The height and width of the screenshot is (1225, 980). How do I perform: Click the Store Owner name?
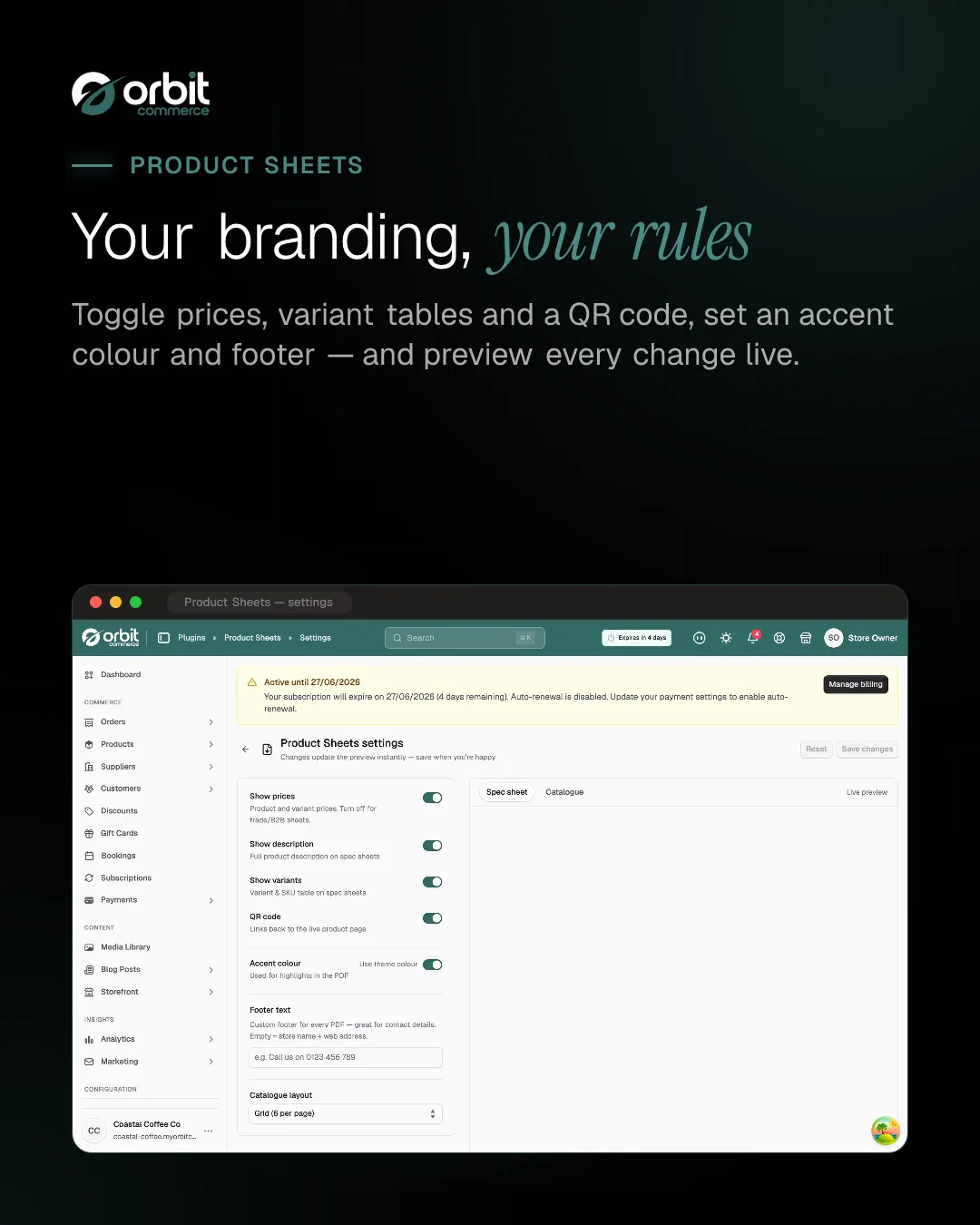873,638
